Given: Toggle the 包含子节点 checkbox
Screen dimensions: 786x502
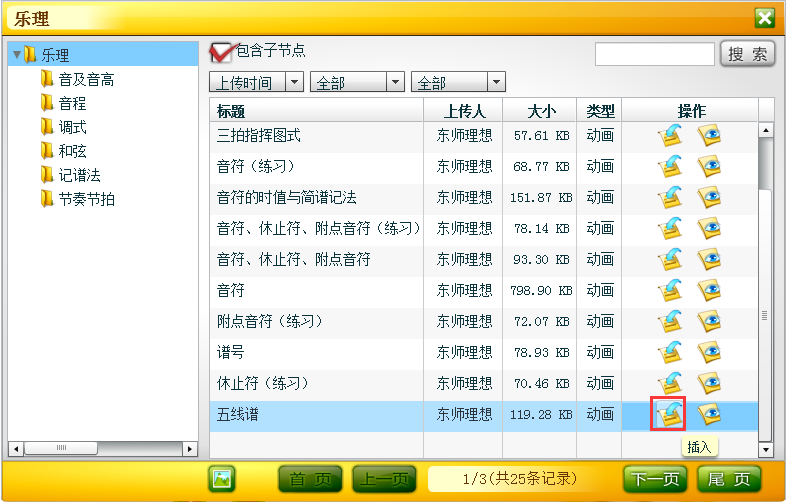Looking at the screenshot, I should [x=221, y=52].
